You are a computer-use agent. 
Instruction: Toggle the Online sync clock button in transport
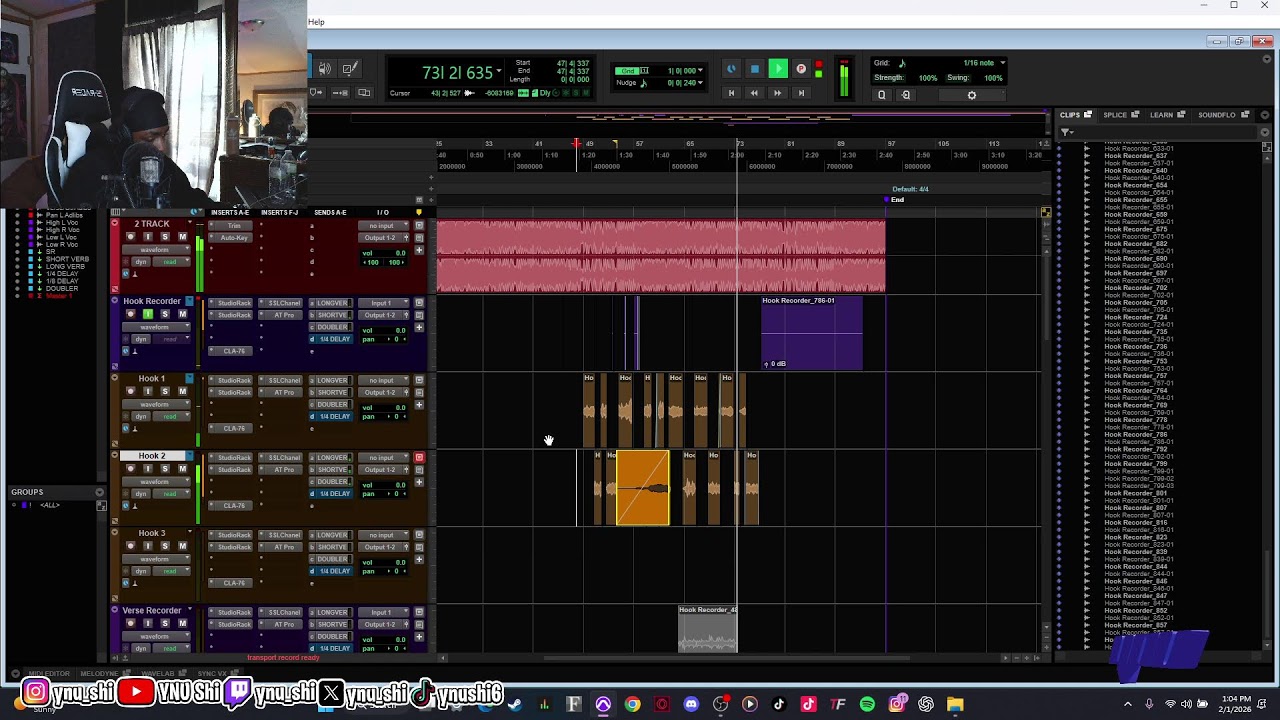(x=731, y=69)
